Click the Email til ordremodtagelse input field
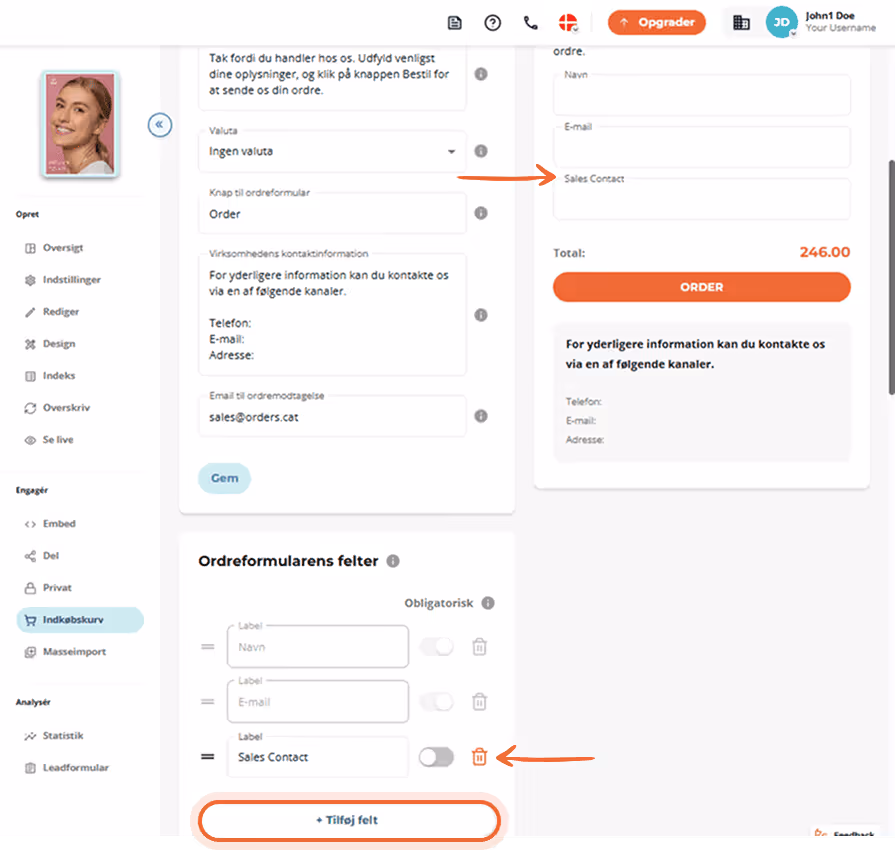895x850 pixels. 332,417
